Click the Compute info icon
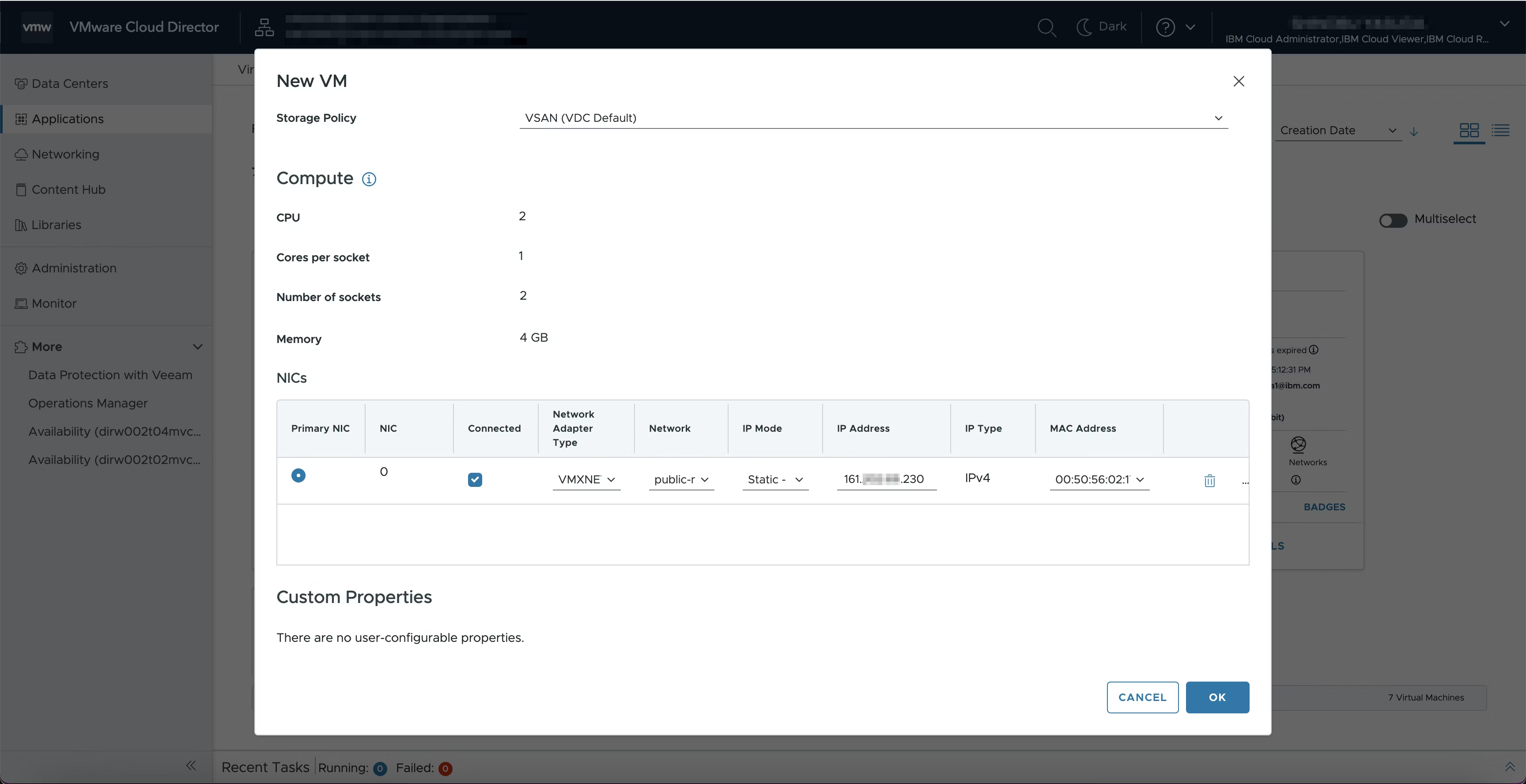 [368, 179]
